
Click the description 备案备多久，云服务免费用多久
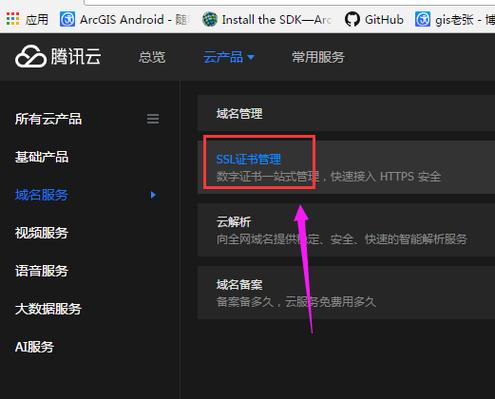coord(296,302)
